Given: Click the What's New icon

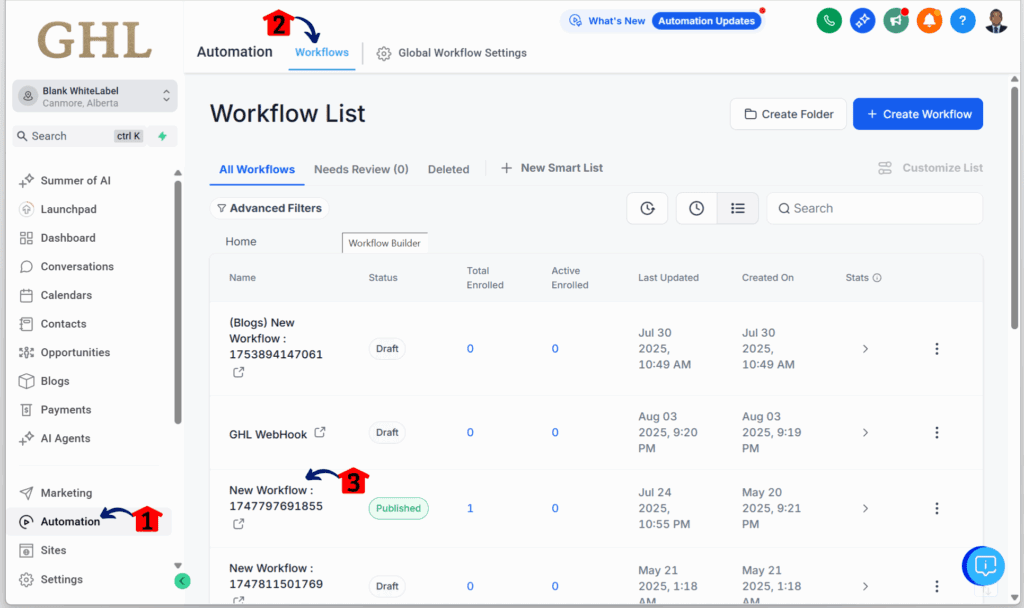Looking at the screenshot, I should 575,21.
